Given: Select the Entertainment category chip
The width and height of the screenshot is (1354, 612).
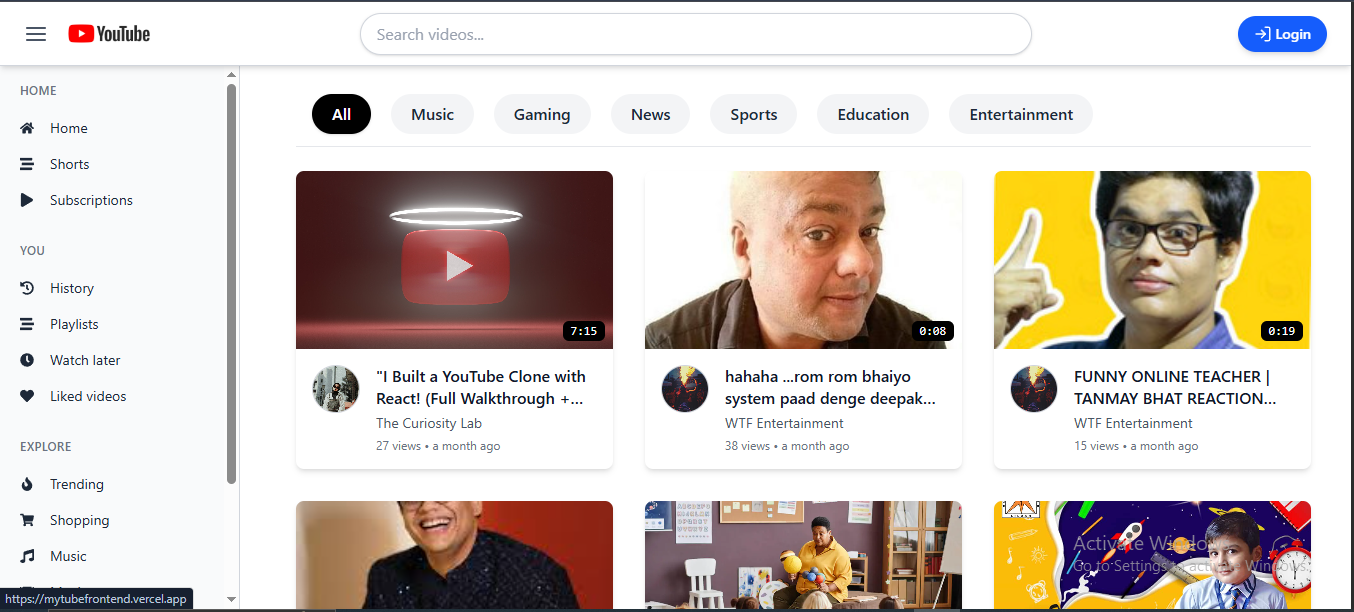Looking at the screenshot, I should pos(1021,114).
